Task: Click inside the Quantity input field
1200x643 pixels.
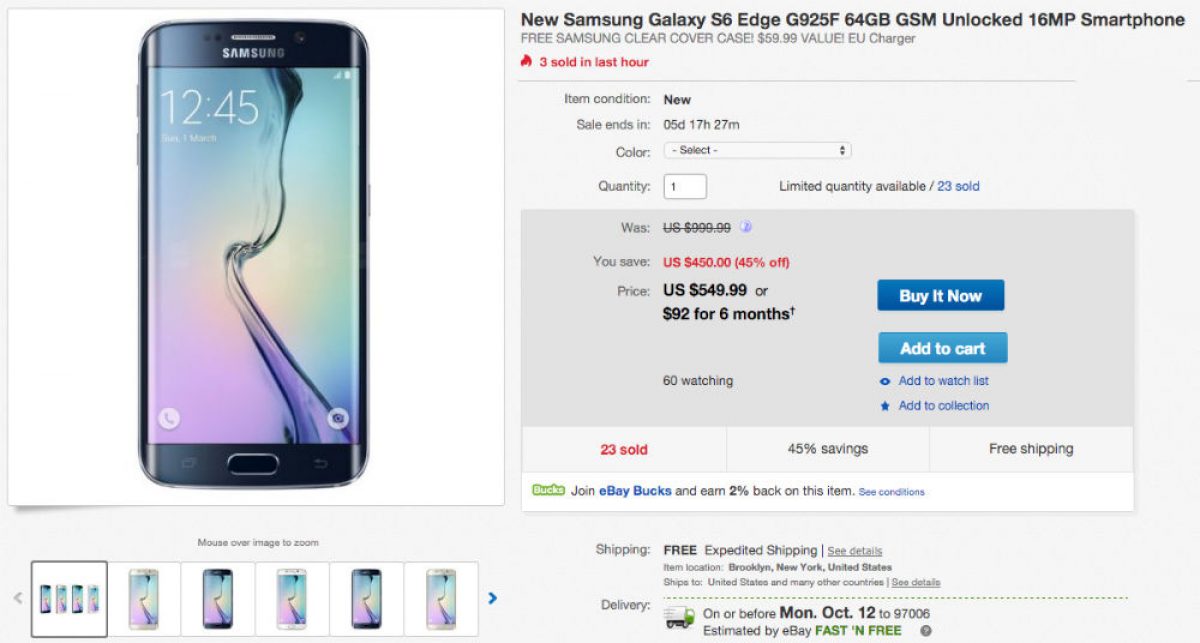Action: coord(685,186)
